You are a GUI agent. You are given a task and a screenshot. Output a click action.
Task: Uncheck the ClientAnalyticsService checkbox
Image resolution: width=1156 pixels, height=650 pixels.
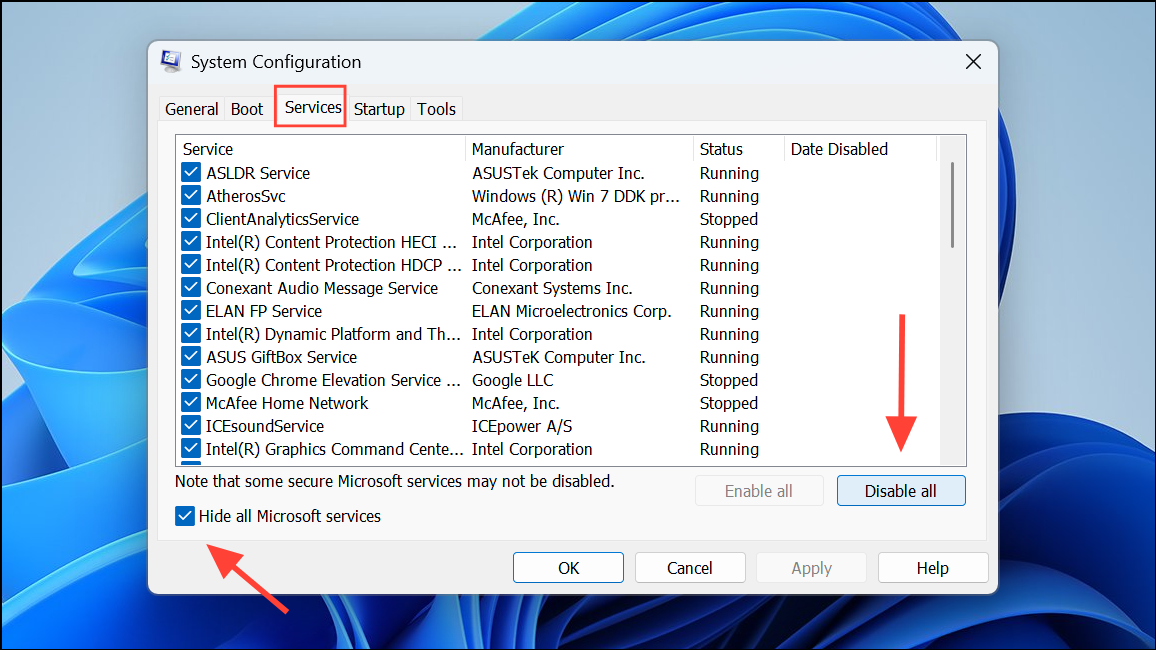[x=191, y=218]
